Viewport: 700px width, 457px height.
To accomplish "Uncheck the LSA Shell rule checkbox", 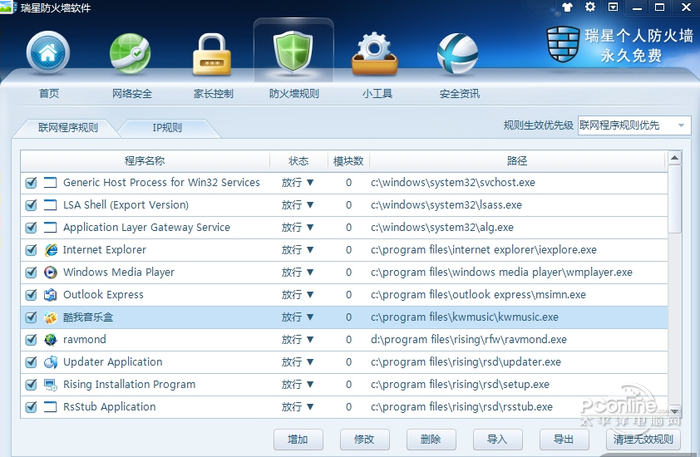I will tap(31, 205).
